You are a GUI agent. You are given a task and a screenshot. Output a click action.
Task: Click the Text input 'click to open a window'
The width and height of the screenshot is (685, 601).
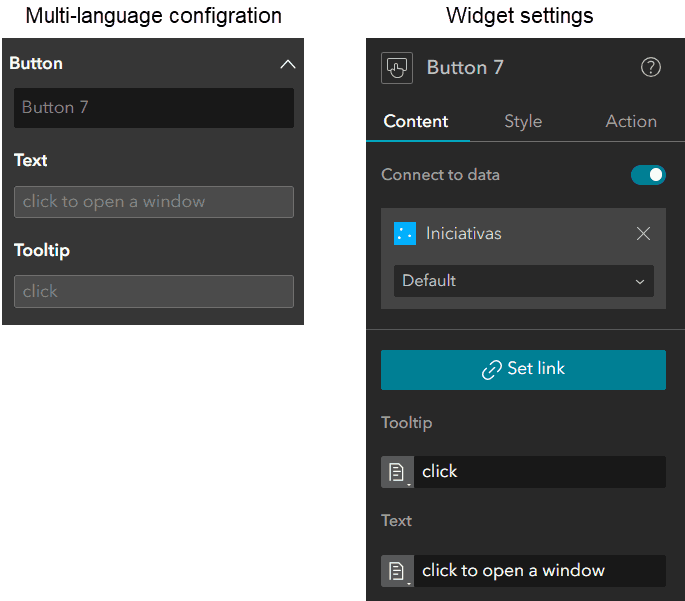[540, 571]
